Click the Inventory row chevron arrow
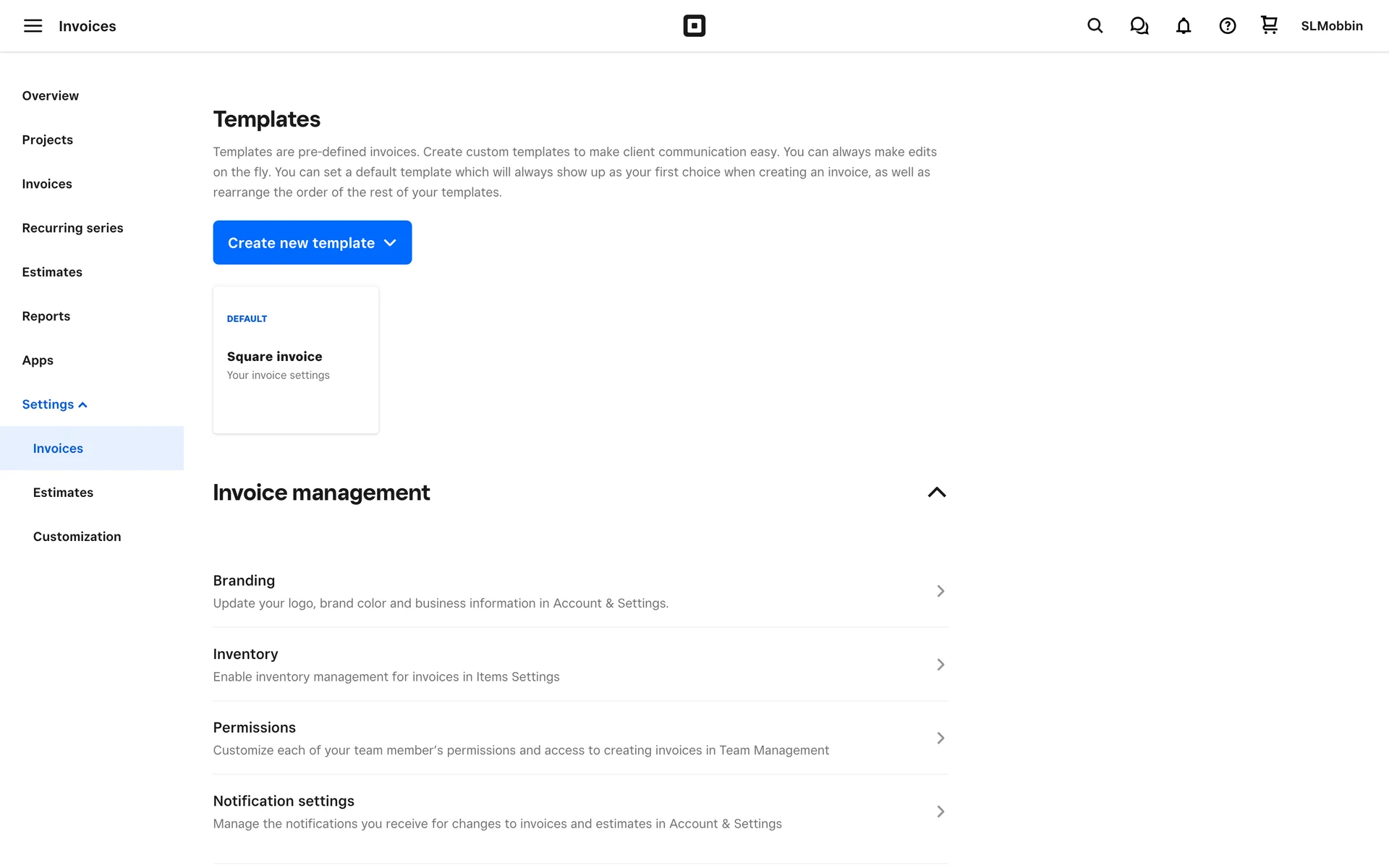The height and width of the screenshot is (868, 1389). click(940, 665)
